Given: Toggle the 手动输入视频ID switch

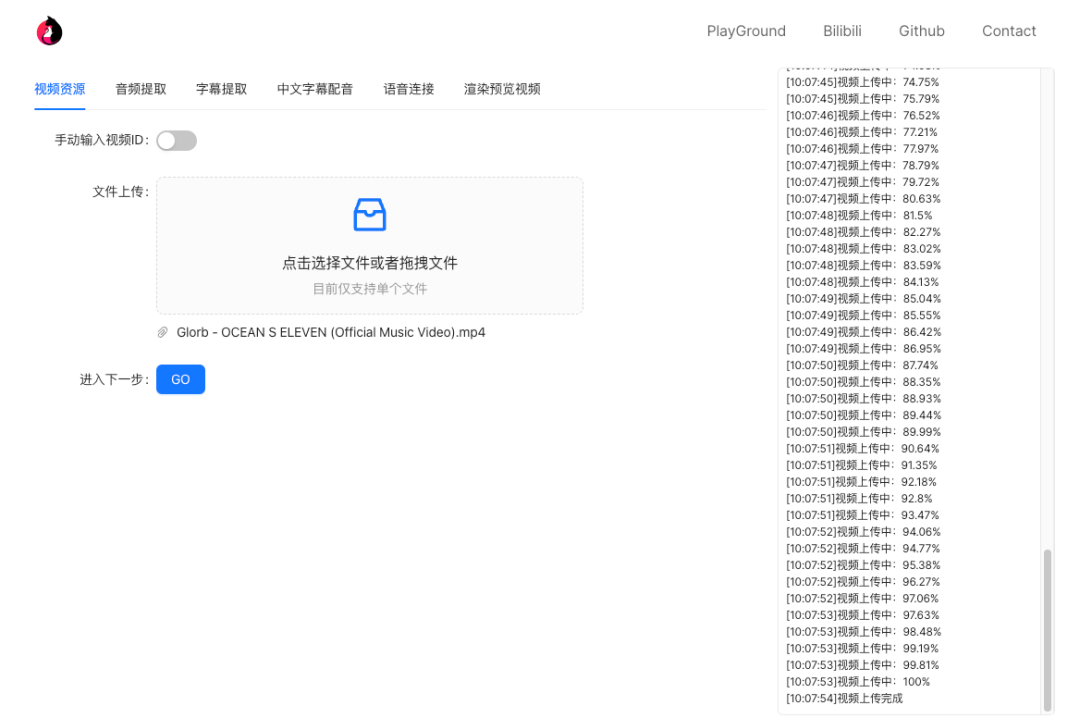Looking at the screenshot, I should click(176, 140).
